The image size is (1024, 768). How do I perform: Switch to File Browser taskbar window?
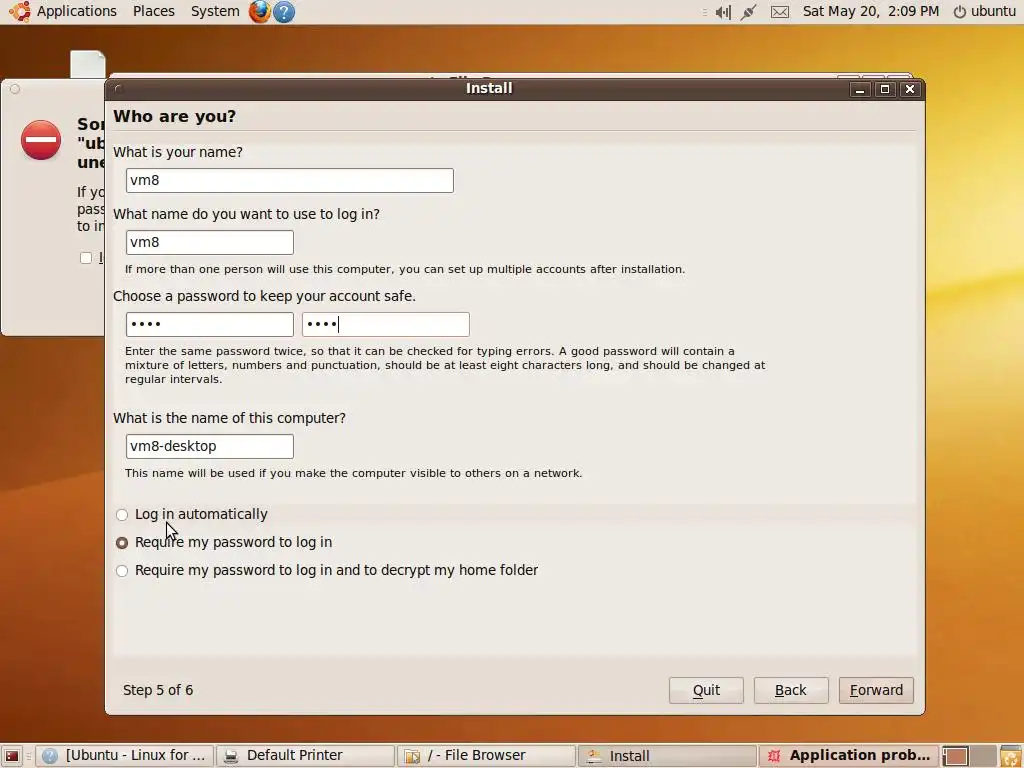click(486, 756)
